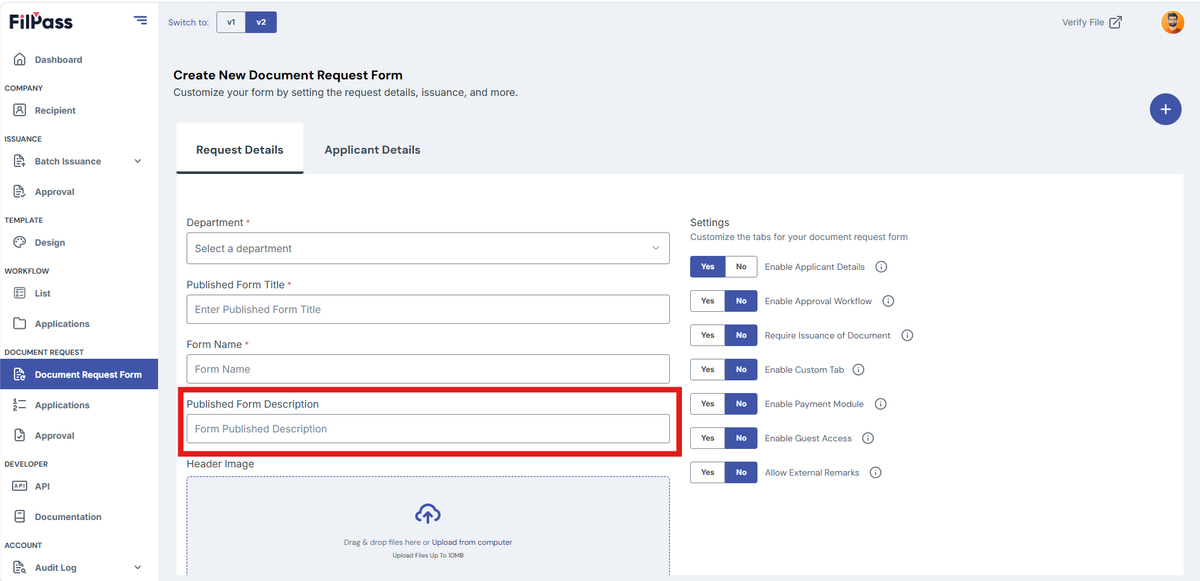Switch to version v1
This screenshot has width=1200, height=581.
click(231, 22)
